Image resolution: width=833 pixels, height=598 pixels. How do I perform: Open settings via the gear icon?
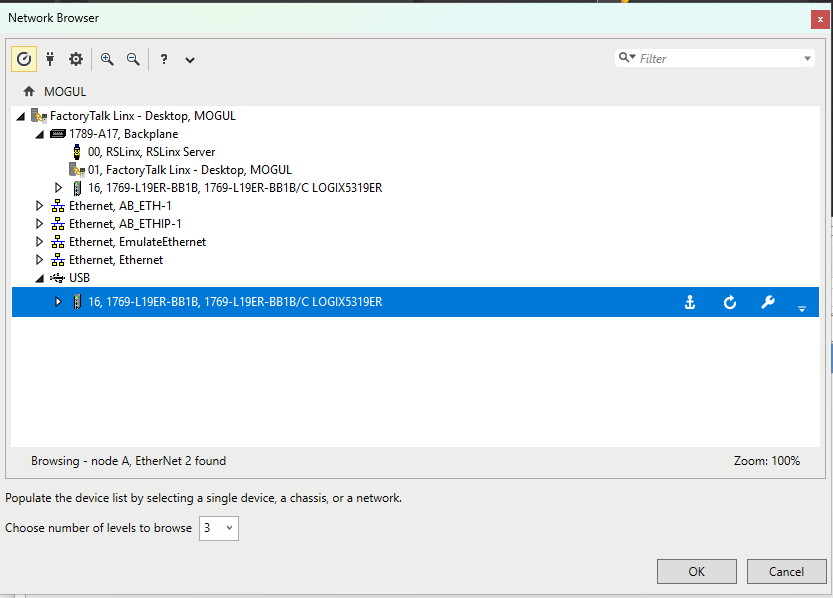(76, 59)
